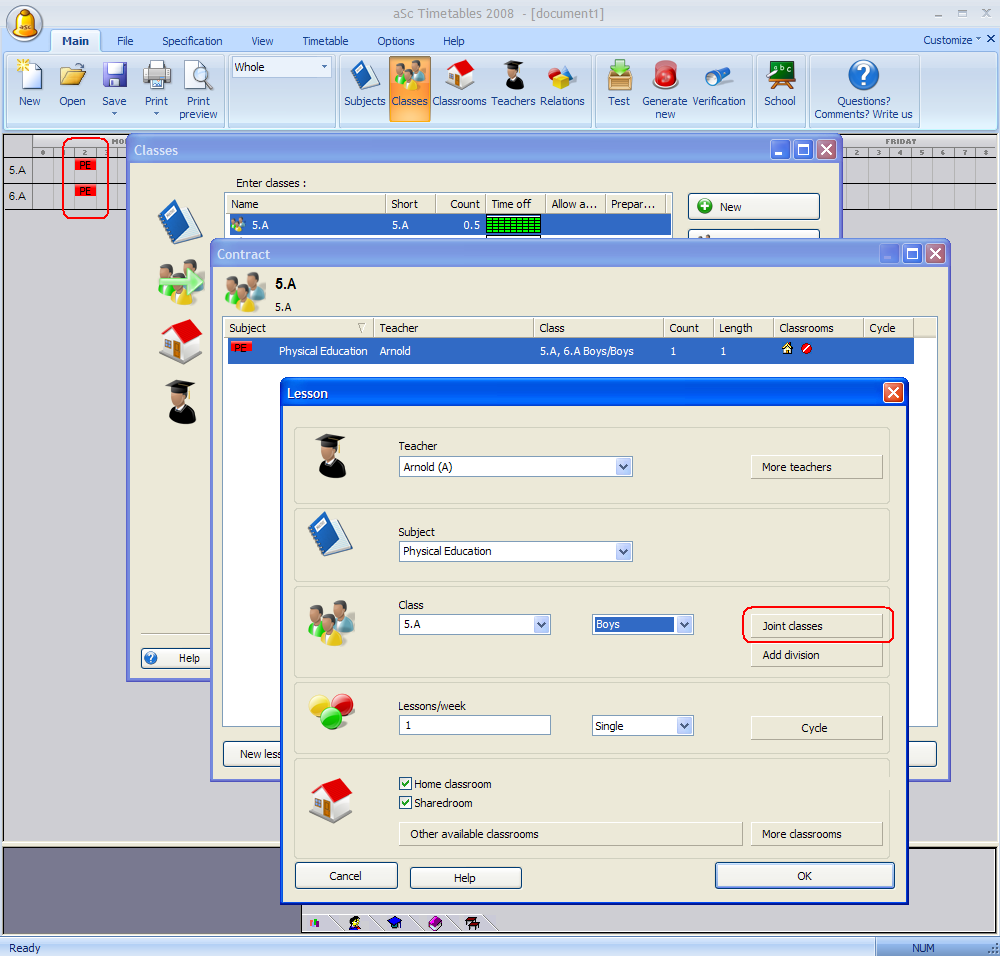Open the Verification tool
1000x956 pixels.
click(x=719, y=84)
